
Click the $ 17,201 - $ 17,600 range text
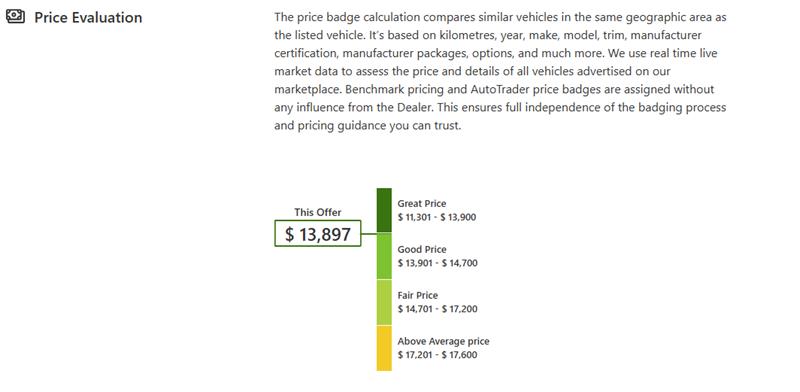438,355
